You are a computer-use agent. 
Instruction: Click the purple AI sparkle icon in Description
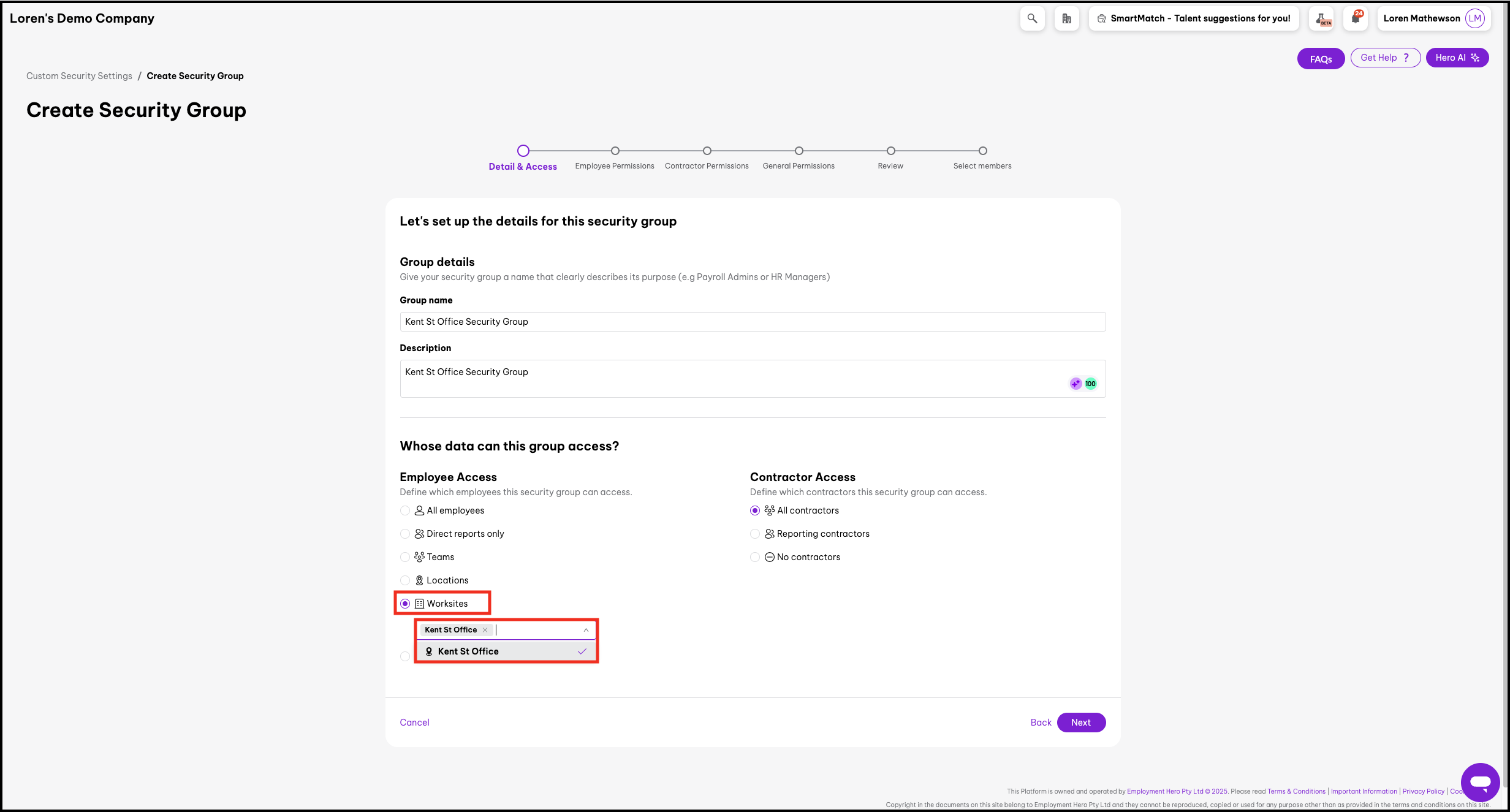[x=1076, y=384]
